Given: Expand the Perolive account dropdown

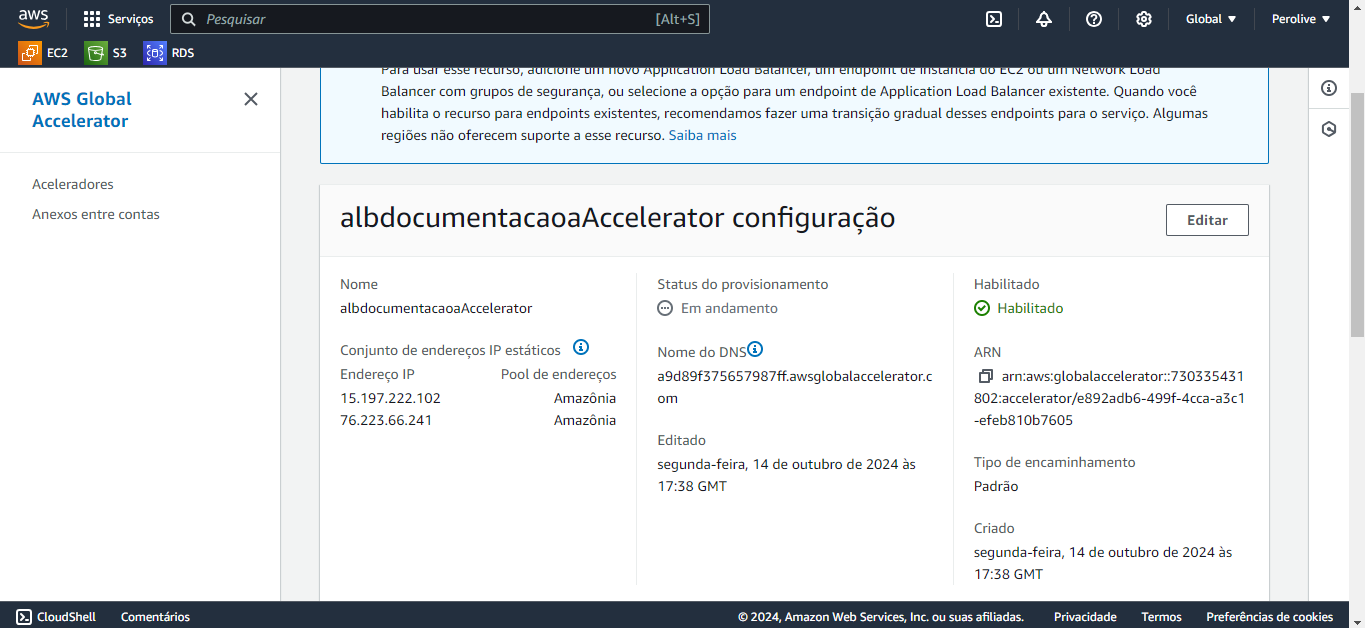Looking at the screenshot, I should click(x=1301, y=19).
